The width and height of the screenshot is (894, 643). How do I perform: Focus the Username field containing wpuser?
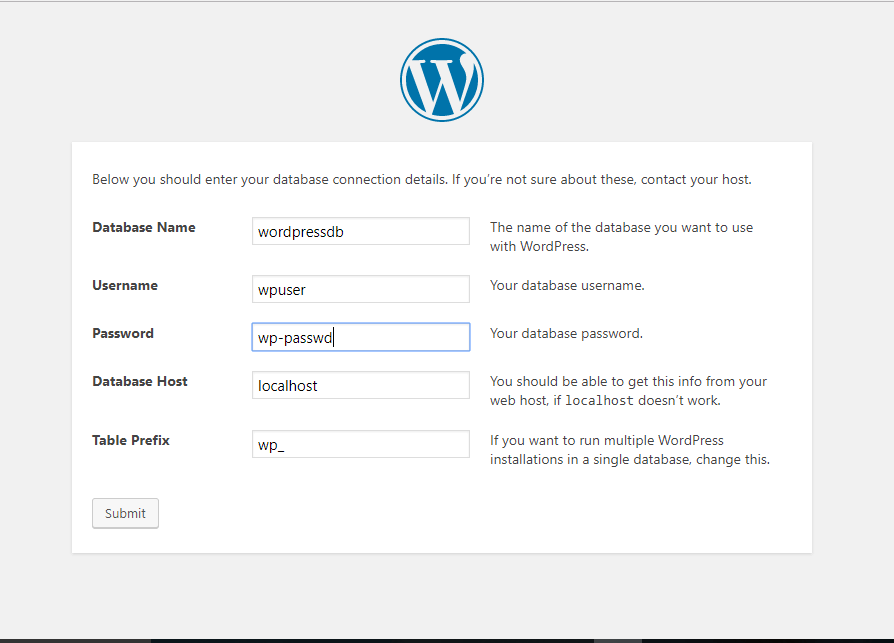pyautogui.click(x=361, y=289)
